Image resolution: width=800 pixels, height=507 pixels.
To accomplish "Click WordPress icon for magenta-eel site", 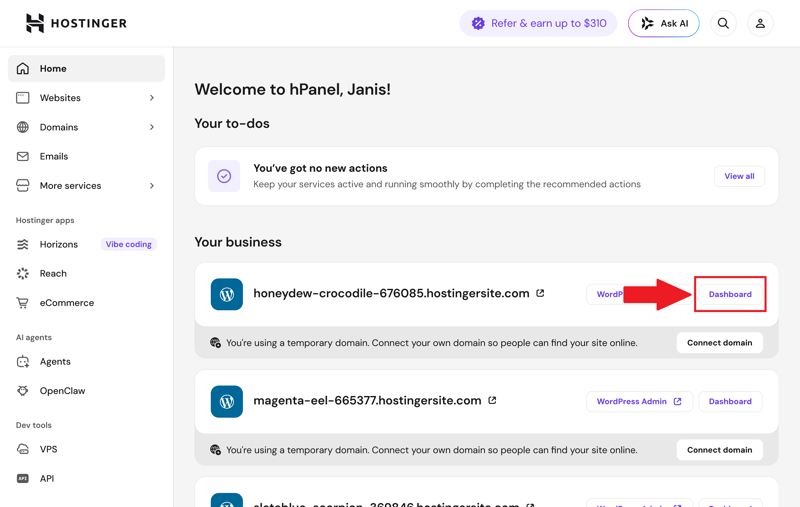I will (x=227, y=401).
